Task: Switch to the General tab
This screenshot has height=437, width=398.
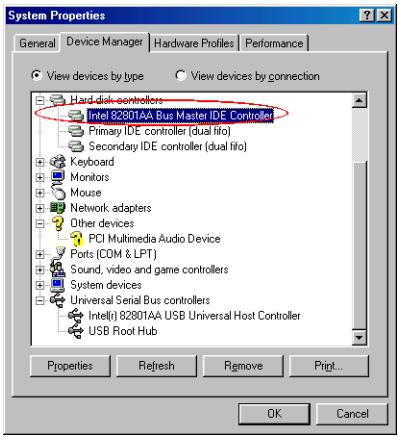Action: [x=37, y=43]
